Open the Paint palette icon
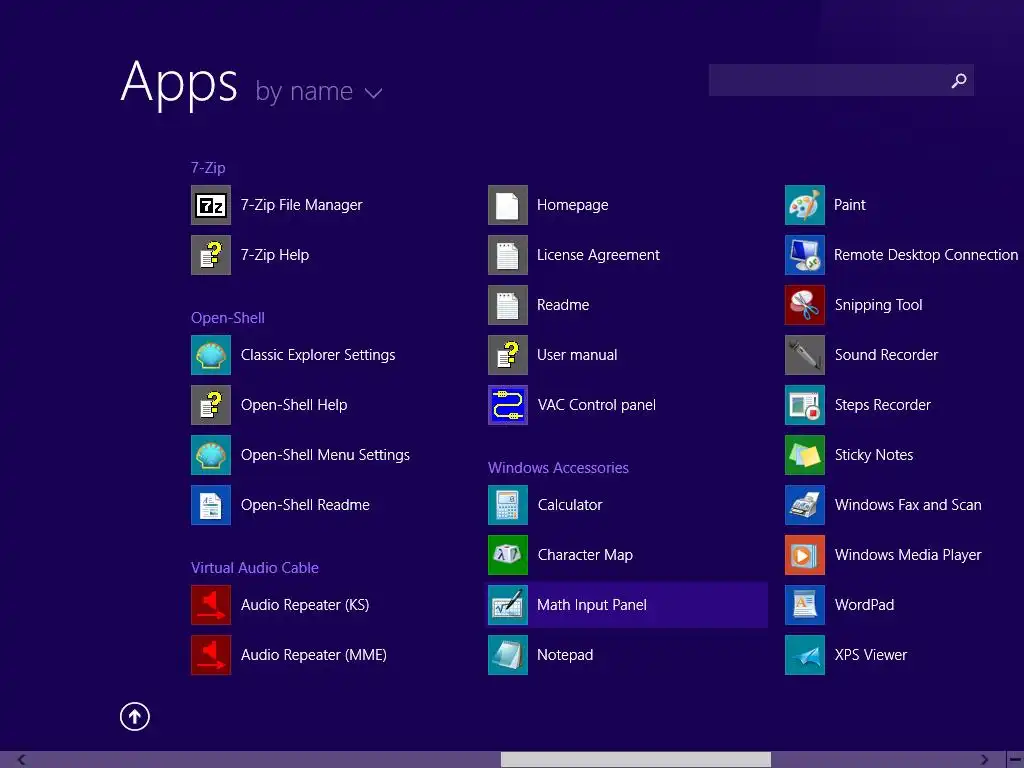Viewport: 1024px width, 768px height. (x=805, y=205)
